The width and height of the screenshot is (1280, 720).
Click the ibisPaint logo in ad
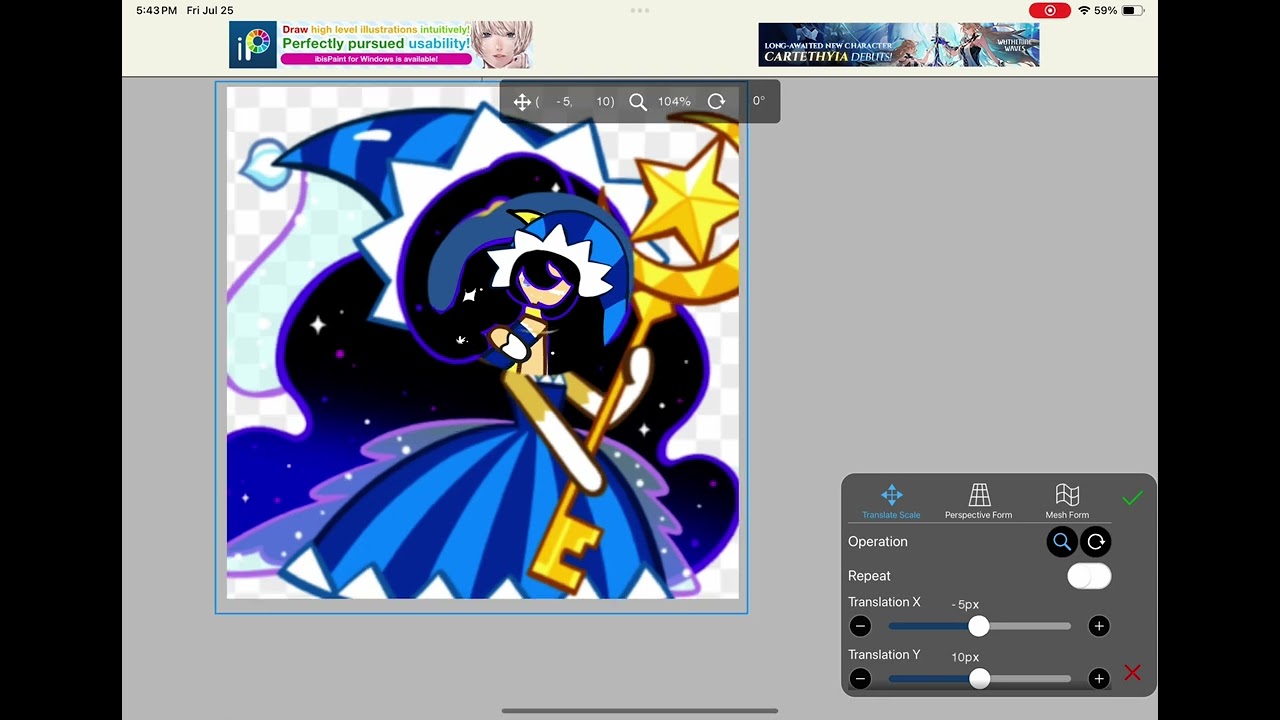click(253, 45)
